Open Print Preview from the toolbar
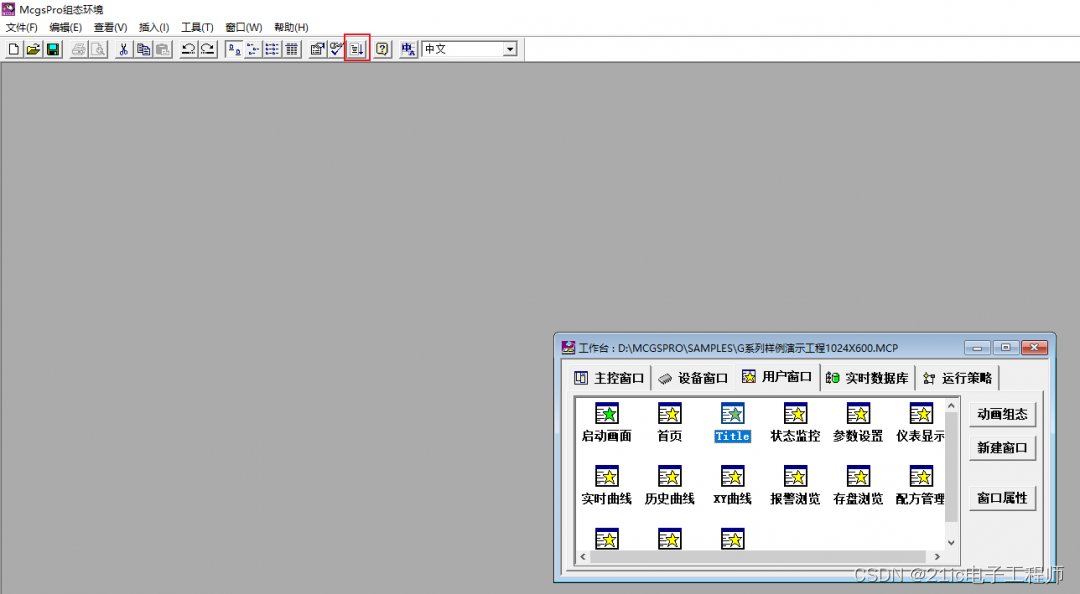The image size is (1080, 594). [x=98, y=49]
